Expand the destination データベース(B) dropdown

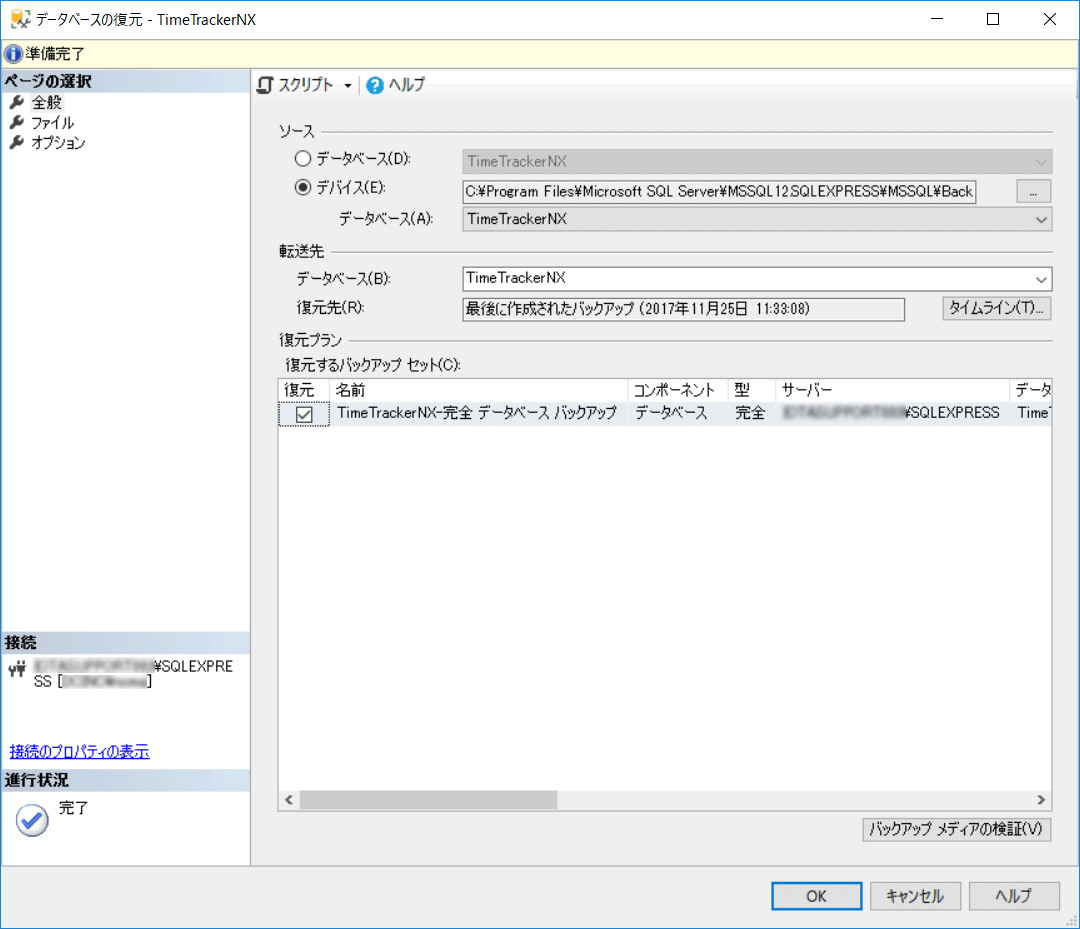pyautogui.click(x=1041, y=279)
